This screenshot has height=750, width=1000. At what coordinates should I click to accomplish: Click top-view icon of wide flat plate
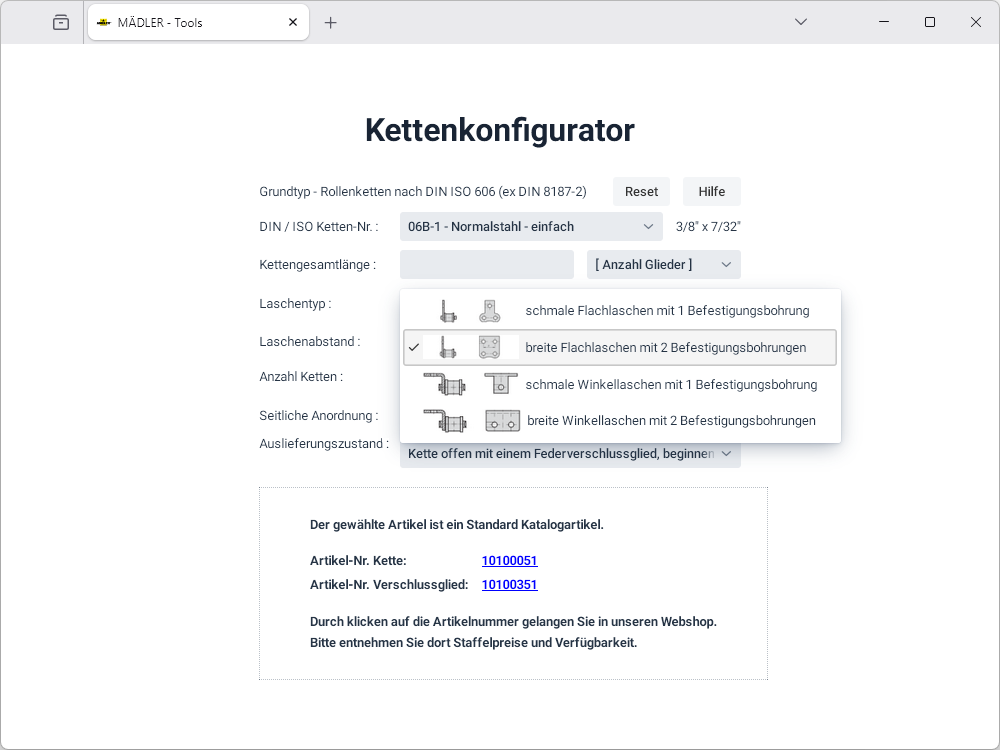point(489,347)
